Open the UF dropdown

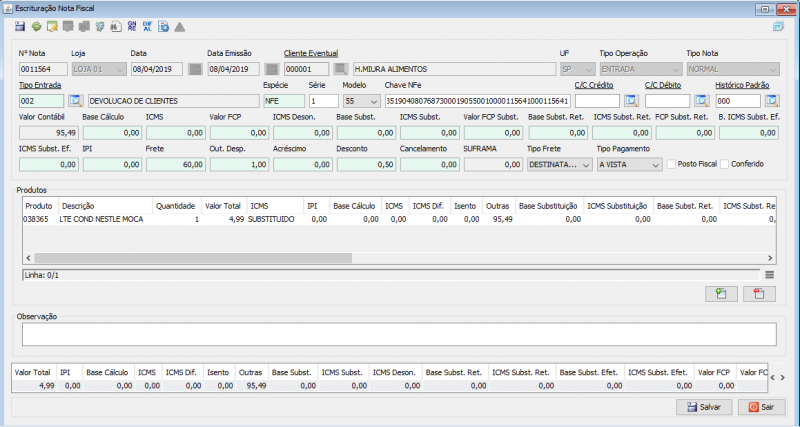(578, 69)
